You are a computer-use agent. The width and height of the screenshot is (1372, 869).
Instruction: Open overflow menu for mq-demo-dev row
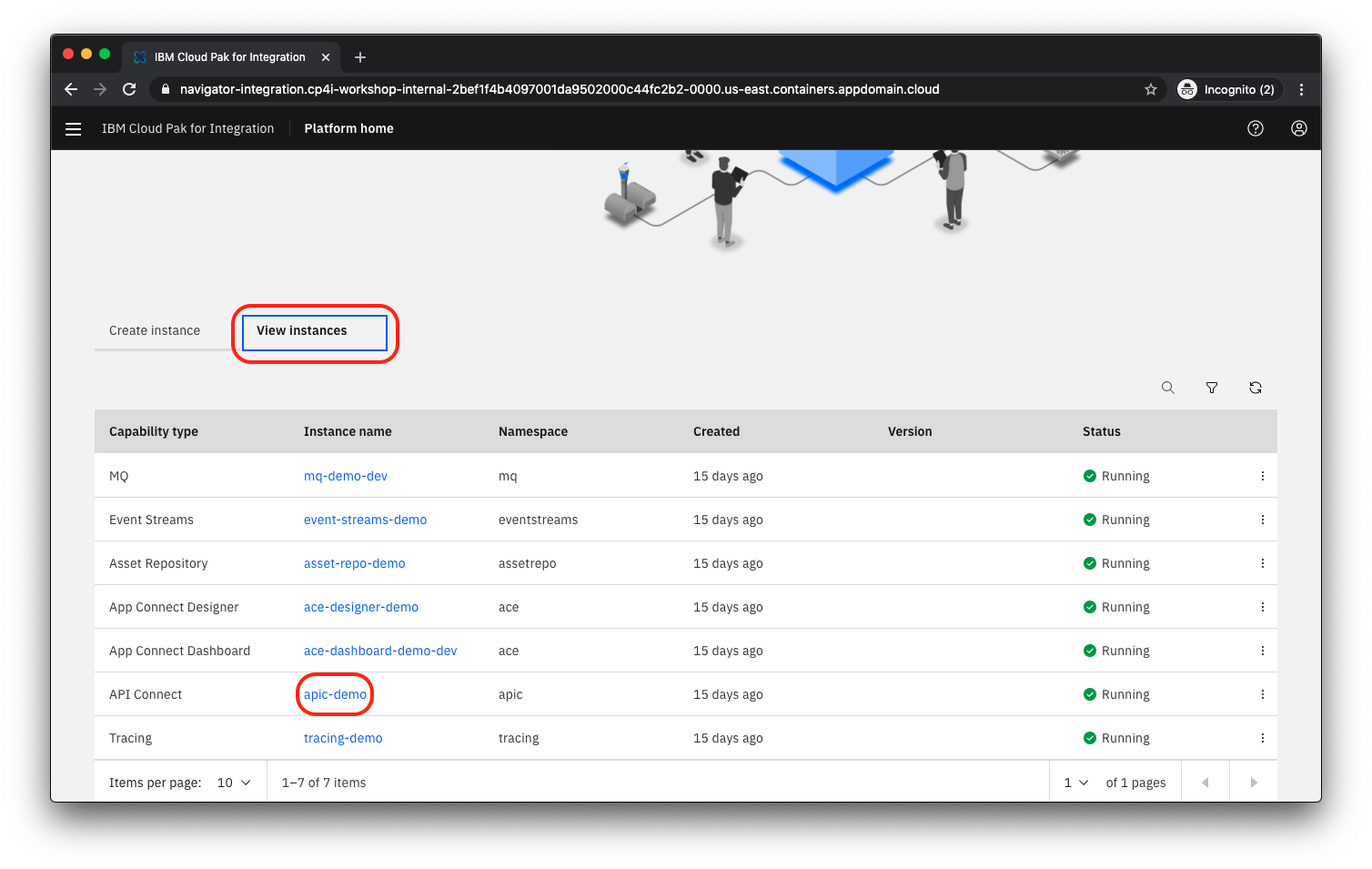pyautogui.click(x=1263, y=476)
